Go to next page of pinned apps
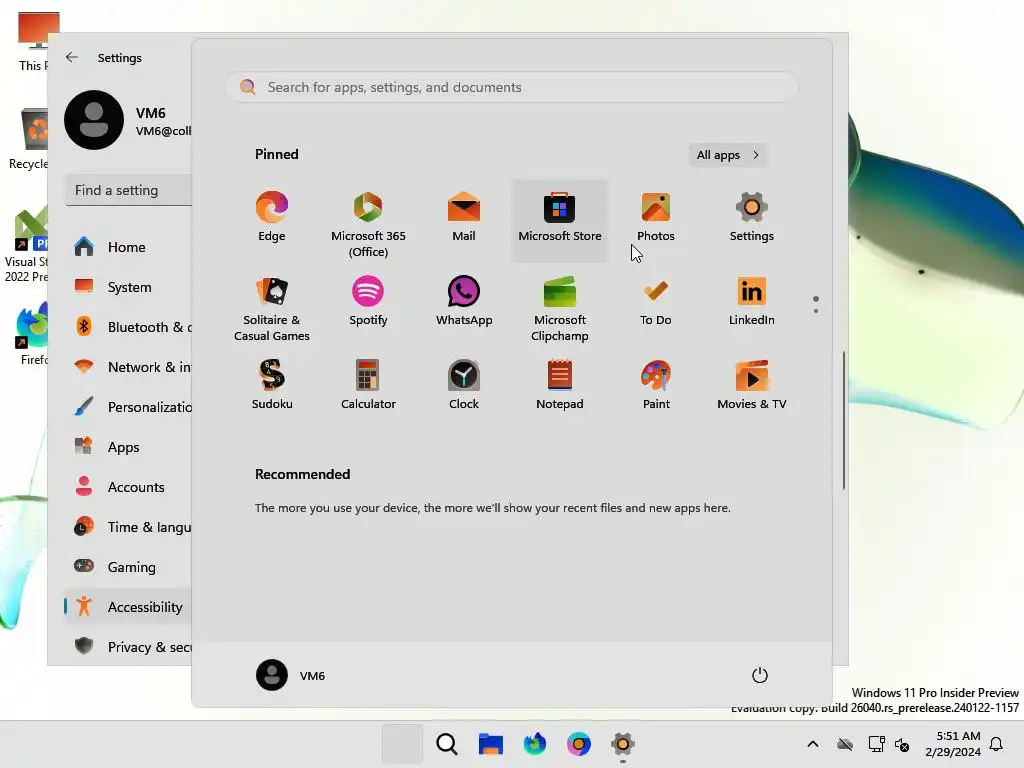Viewport: 1024px width, 768px height. [816, 310]
